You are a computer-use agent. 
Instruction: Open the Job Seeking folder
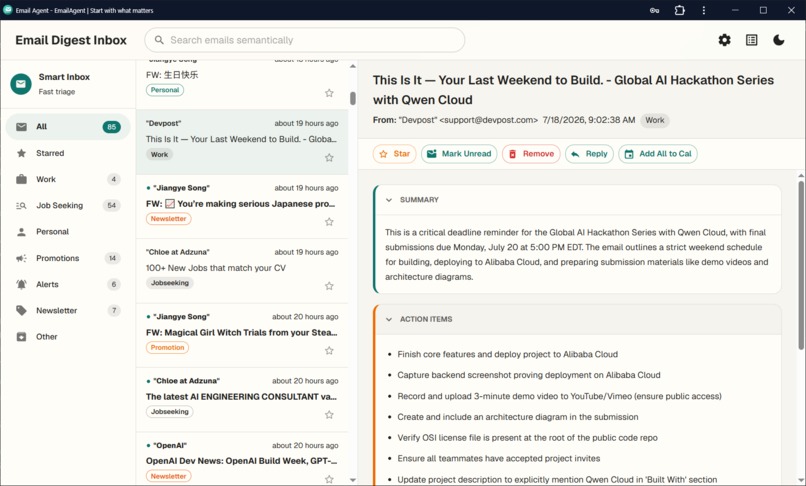[x=68, y=205]
